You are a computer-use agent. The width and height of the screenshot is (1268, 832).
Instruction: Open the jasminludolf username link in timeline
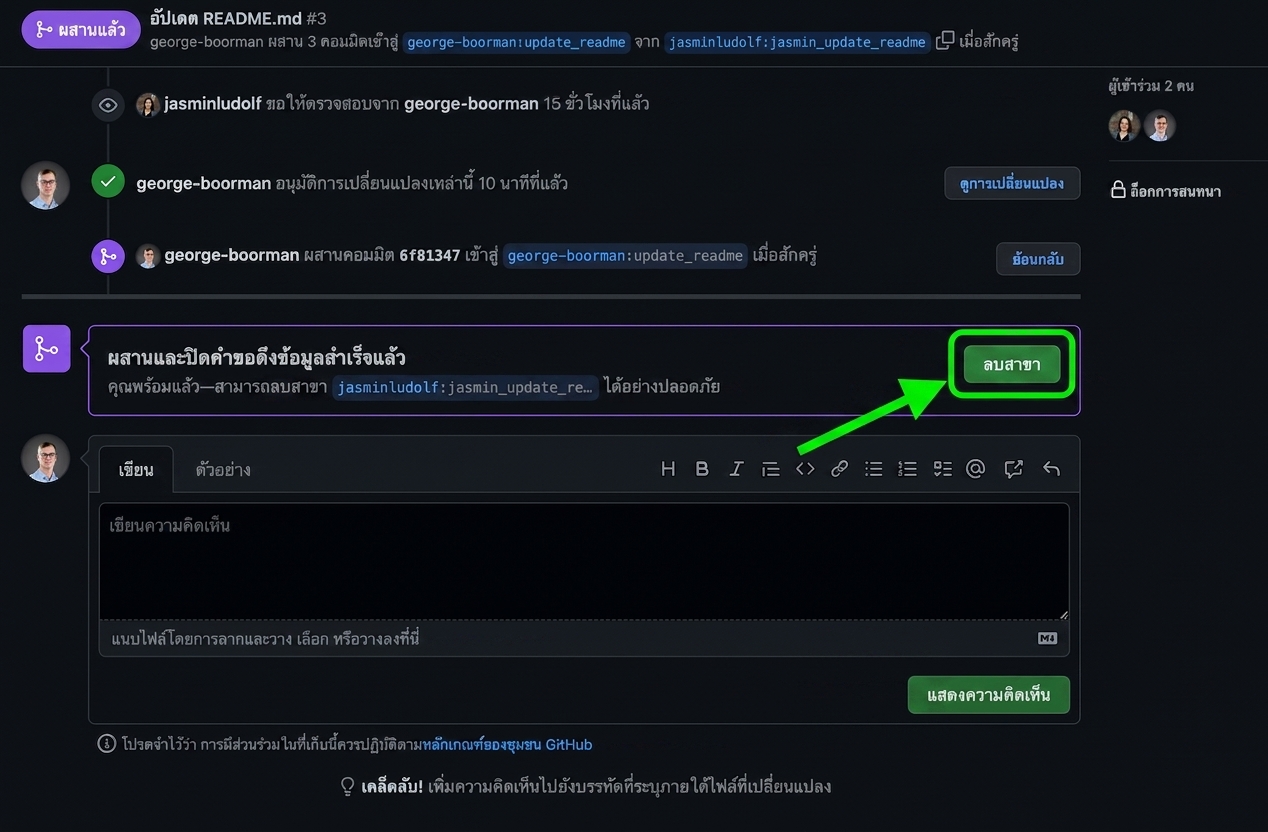[x=213, y=103]
